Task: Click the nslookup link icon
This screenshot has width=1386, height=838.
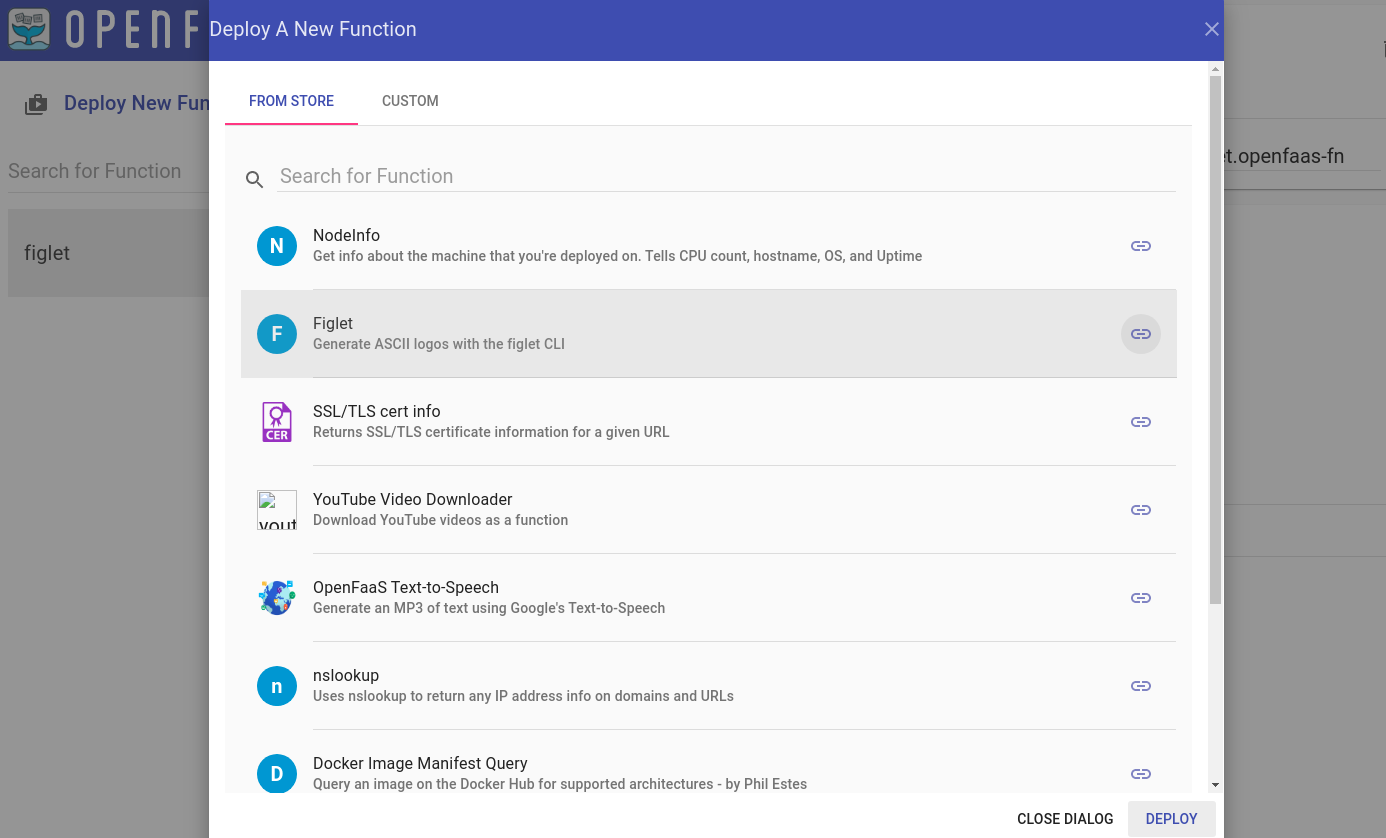Action: (x=1140, y=686)
